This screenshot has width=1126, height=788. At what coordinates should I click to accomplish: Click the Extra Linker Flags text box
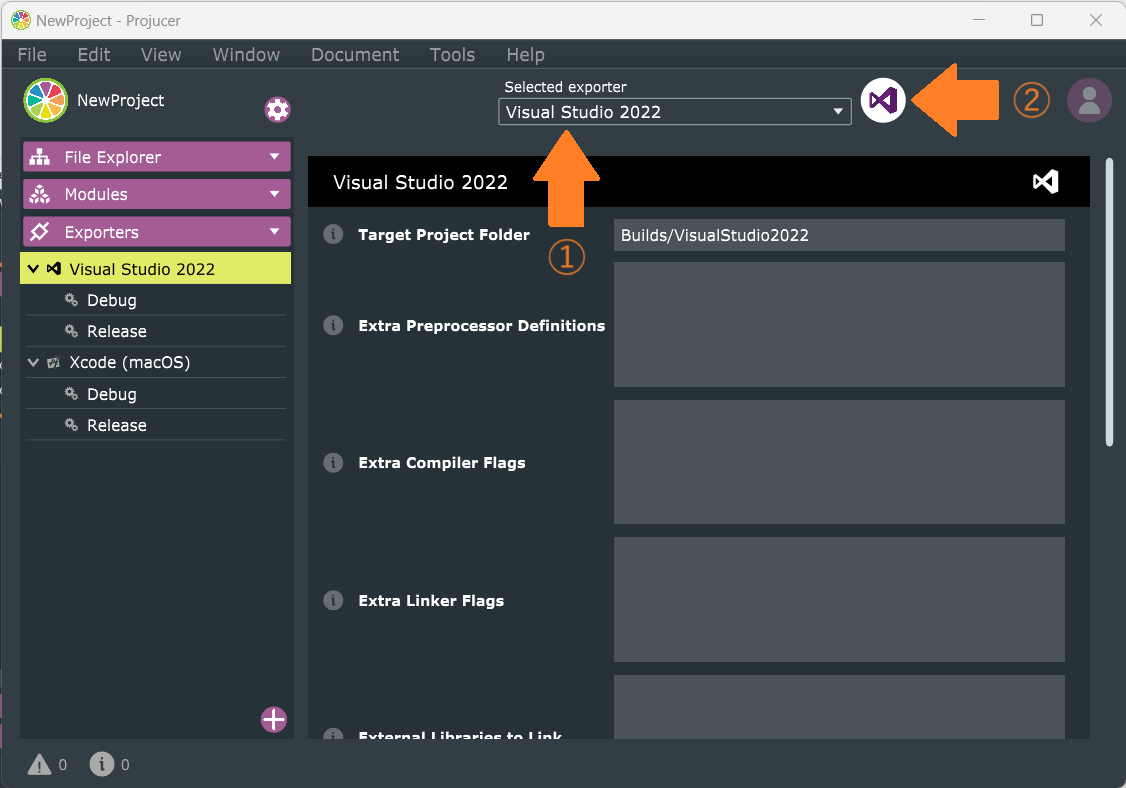click(x=839, y=599)
